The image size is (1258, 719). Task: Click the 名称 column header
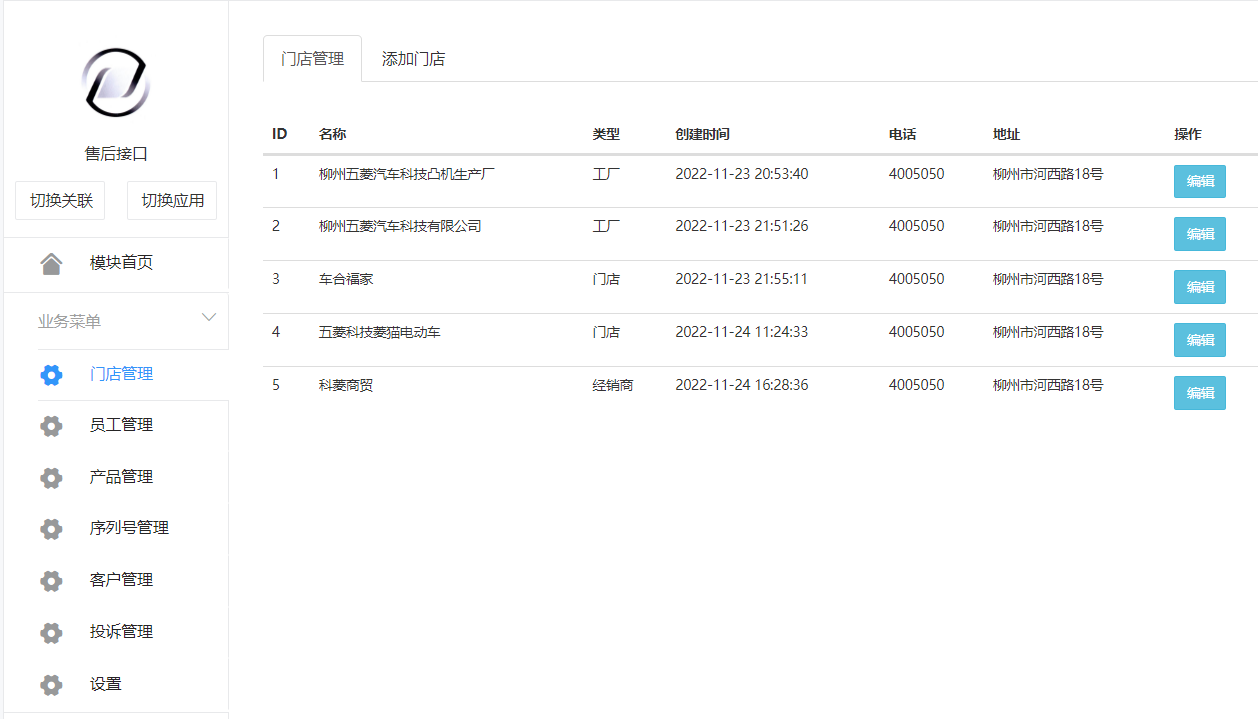point(332,134)
